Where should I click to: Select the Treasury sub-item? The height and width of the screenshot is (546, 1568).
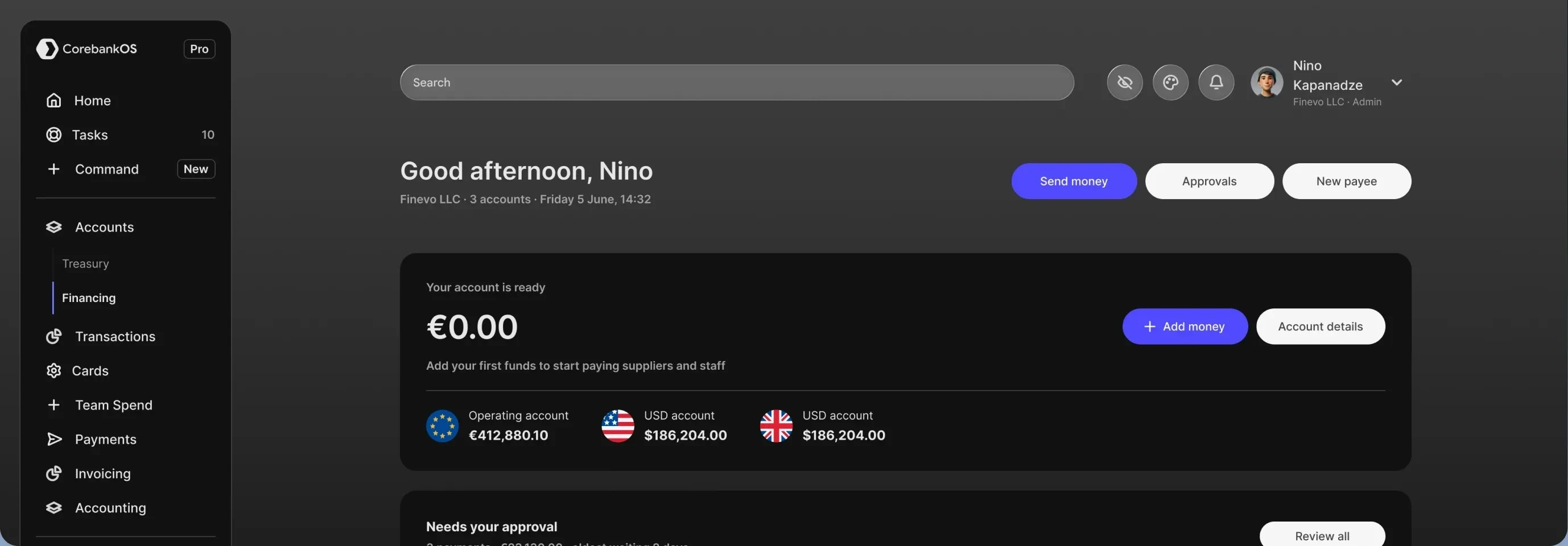point(85,263)
